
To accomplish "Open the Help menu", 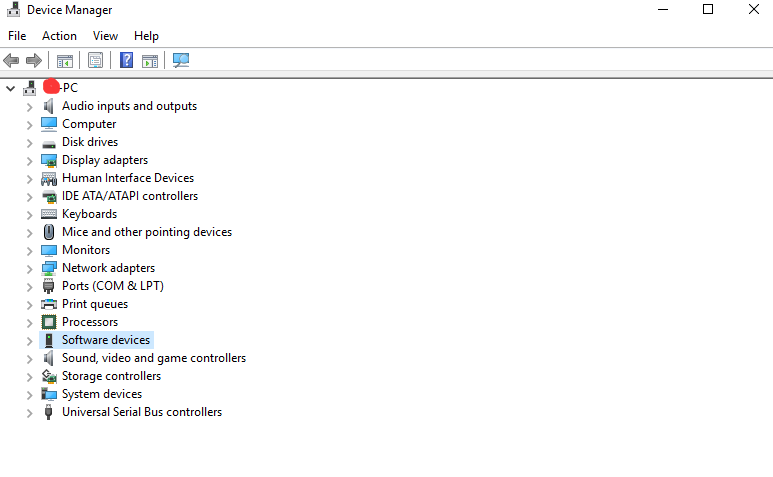I will [x=146, y=36].
